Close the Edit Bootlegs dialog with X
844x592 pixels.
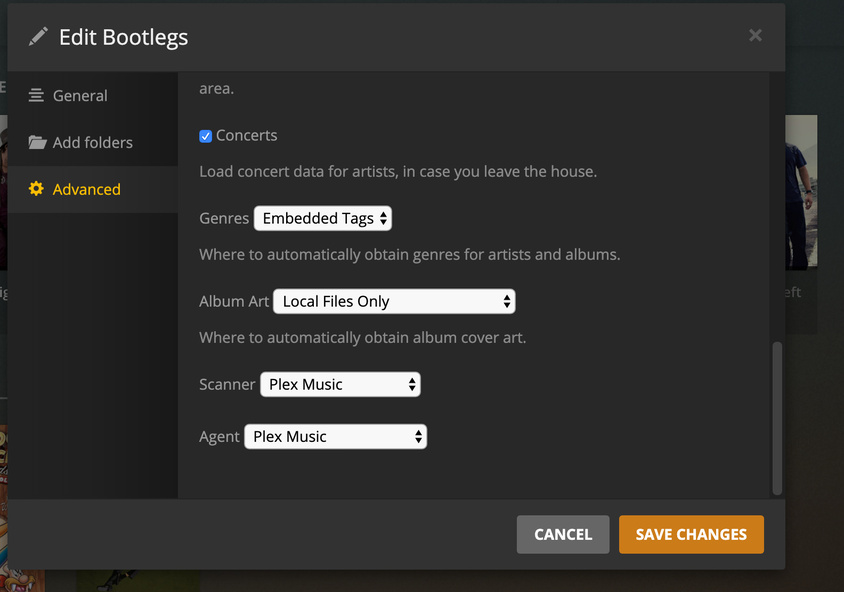(x=755, y=36)
